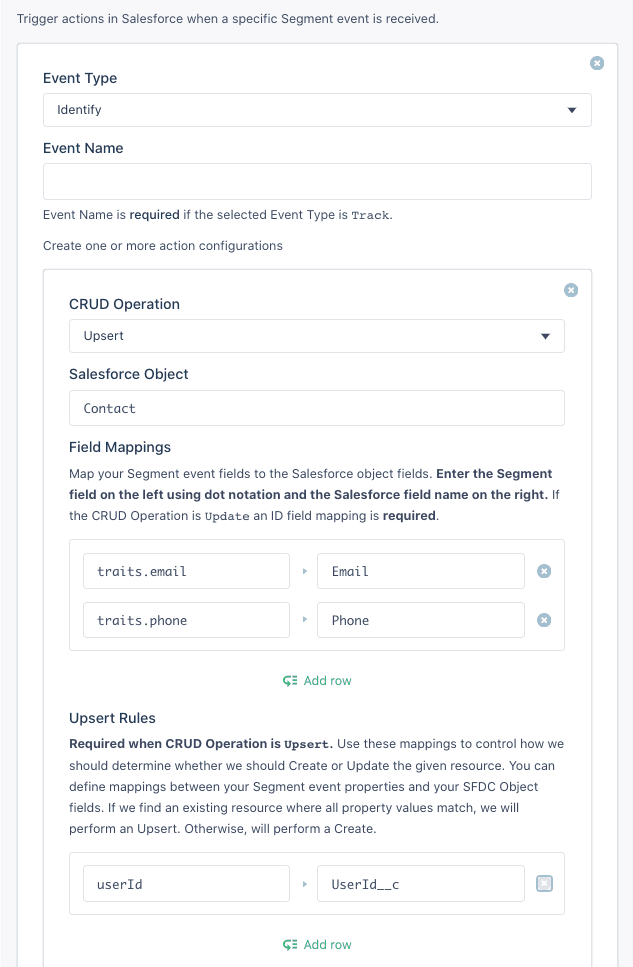
Task: Click the Phone Salesforce field input
Action: tap(420, 619)
